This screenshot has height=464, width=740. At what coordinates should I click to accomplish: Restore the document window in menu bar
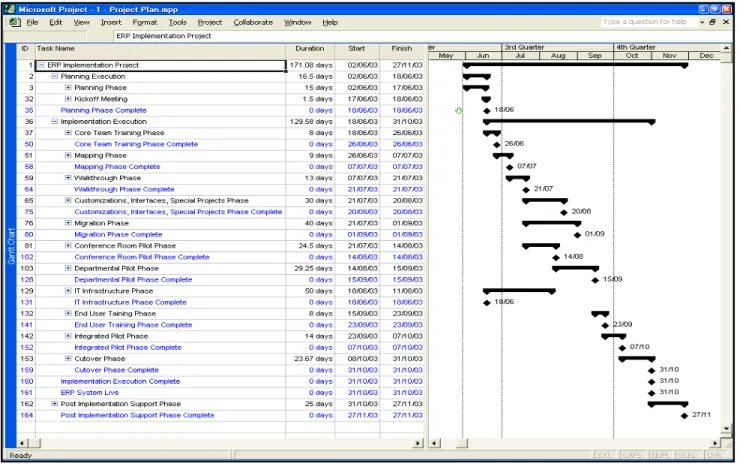click(713, 22)
